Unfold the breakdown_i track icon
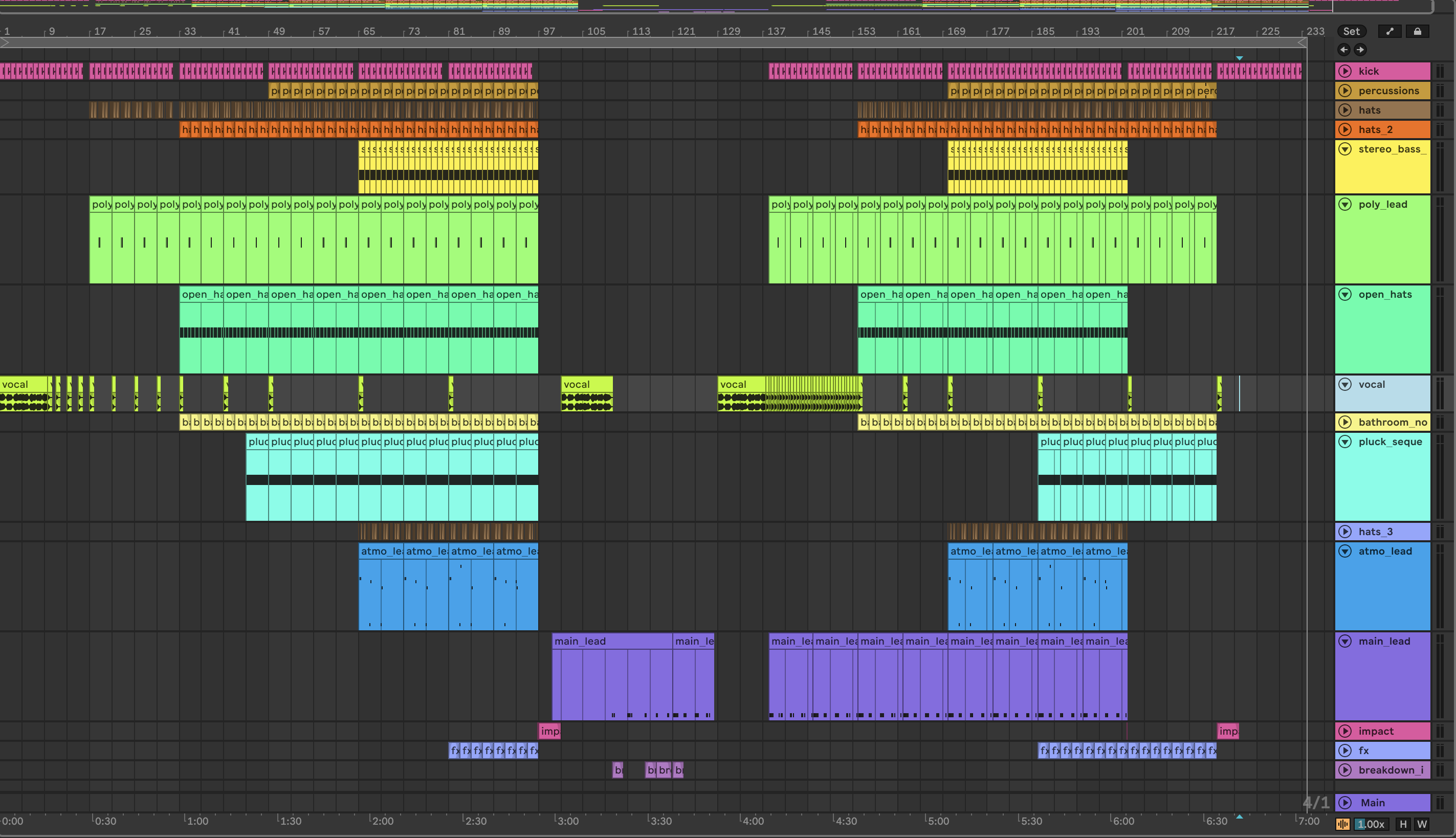The width and height of the screenshot is (1456, 838). pos(1345,770)
